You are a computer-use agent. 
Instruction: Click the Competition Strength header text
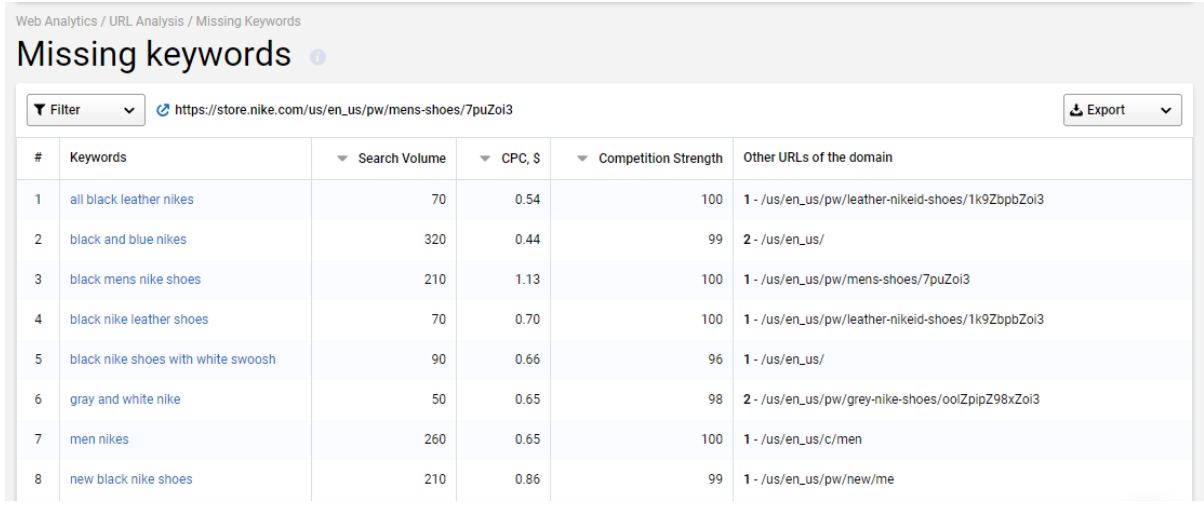click(x=661, y=159)
